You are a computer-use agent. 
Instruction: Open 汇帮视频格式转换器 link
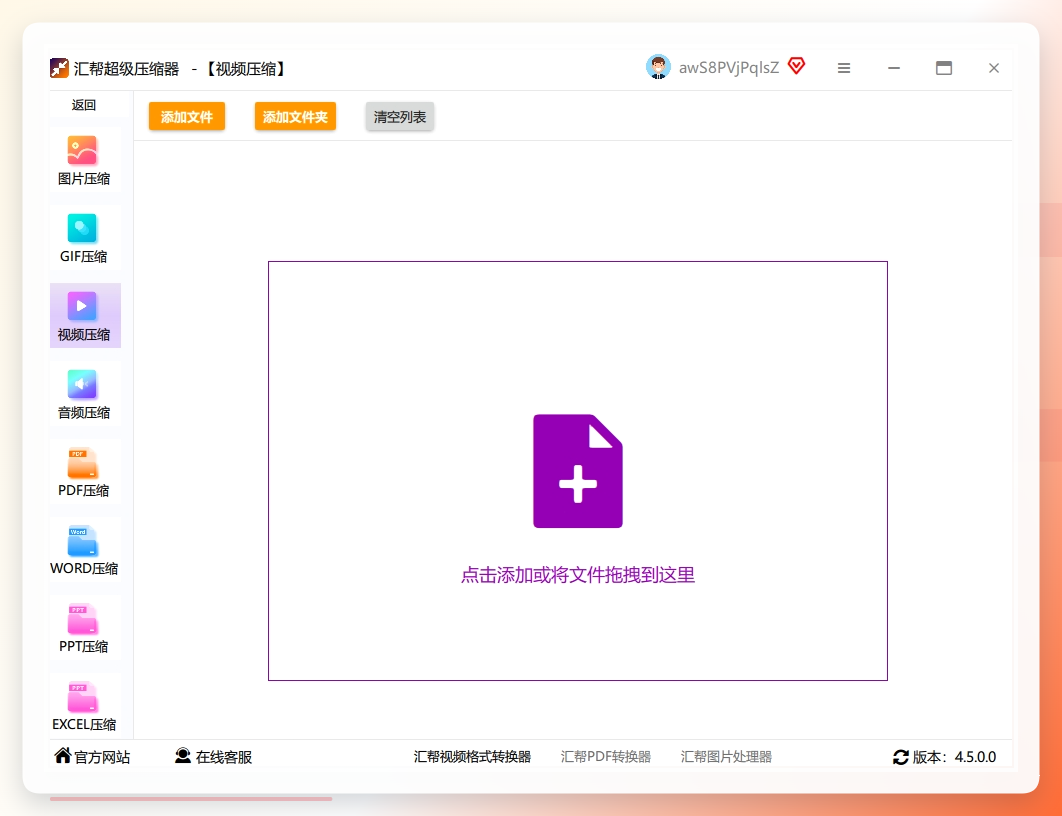click(472, 756)
